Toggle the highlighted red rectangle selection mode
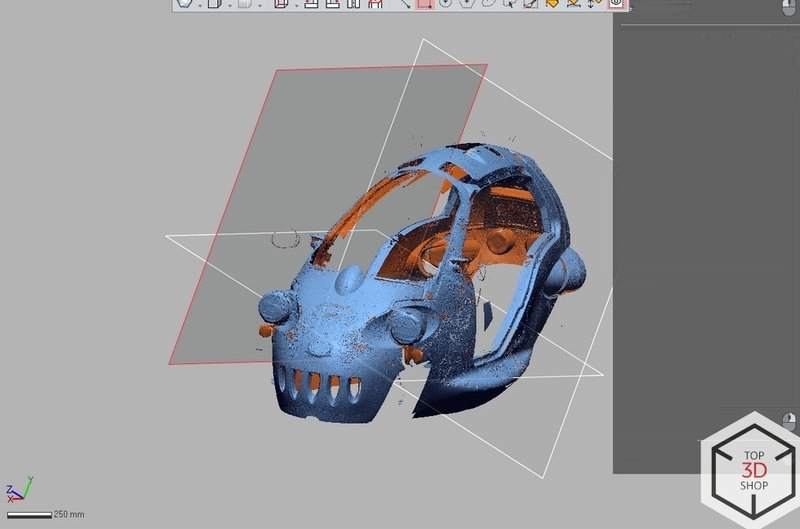This screenshot has height=529, width=800. click(x=424, y=3)
